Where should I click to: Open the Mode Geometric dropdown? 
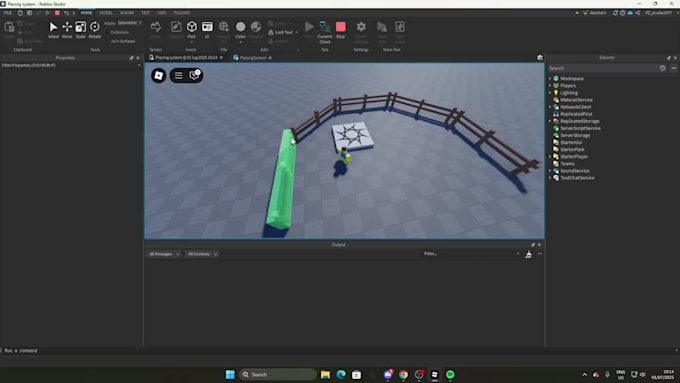tap(129, 23)
